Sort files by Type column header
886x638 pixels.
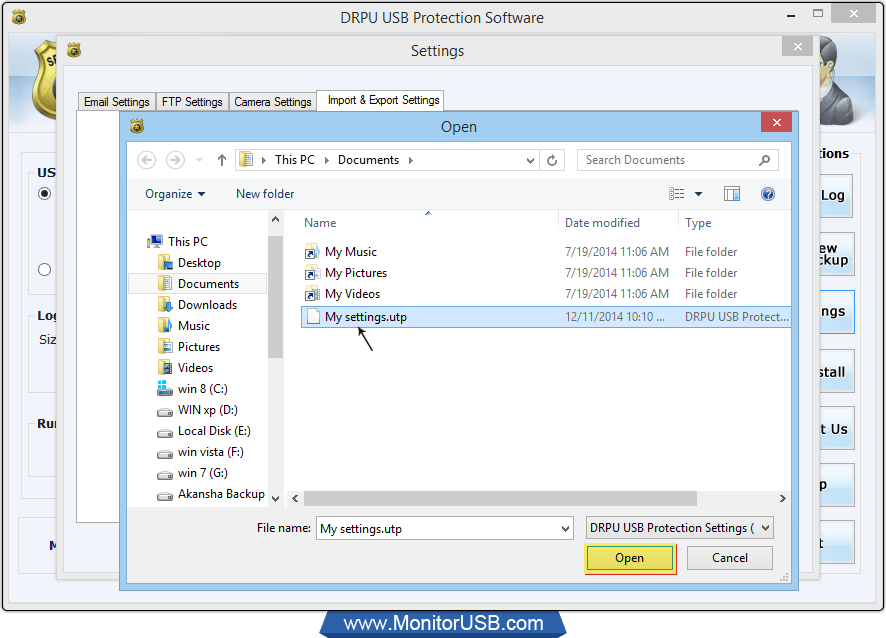click(698, 223)
